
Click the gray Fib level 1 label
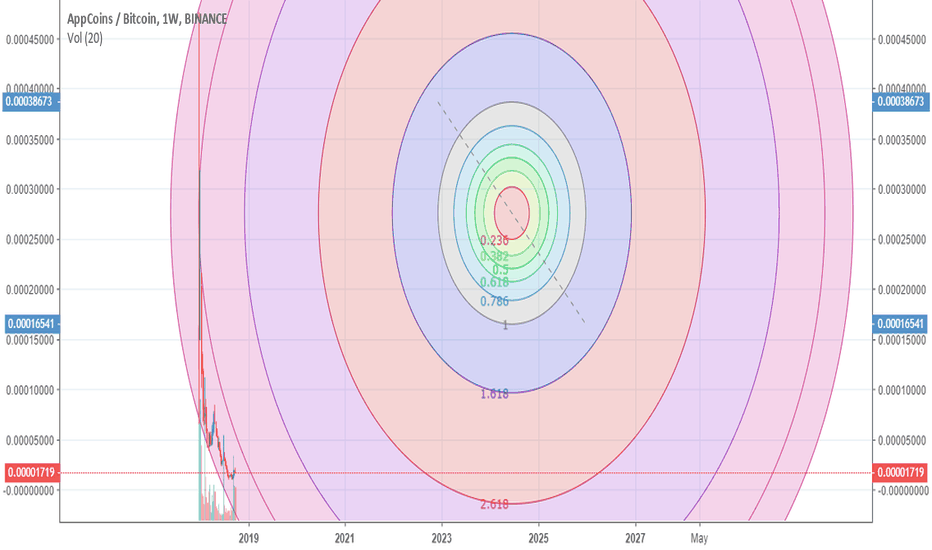[x=506, y=326]
